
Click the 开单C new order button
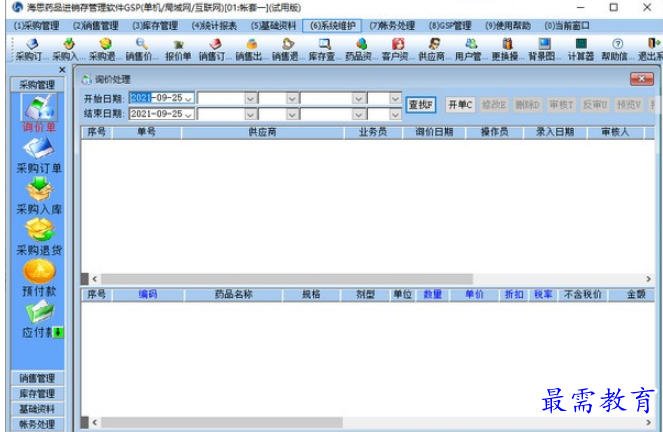tap(460, 104)
